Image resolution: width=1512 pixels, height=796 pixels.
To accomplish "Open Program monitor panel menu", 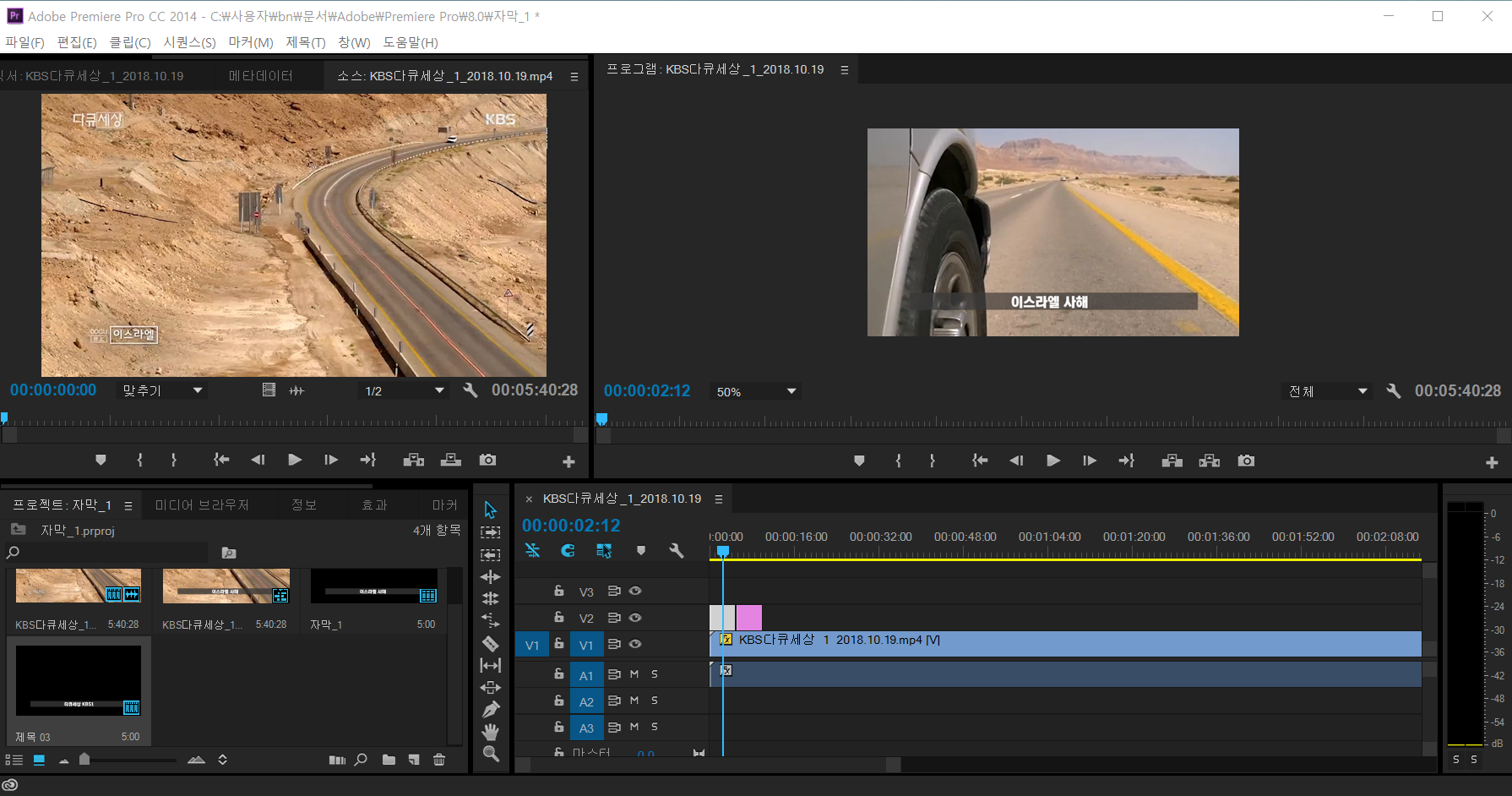I will pyautogui.click(x=844, y=70).
